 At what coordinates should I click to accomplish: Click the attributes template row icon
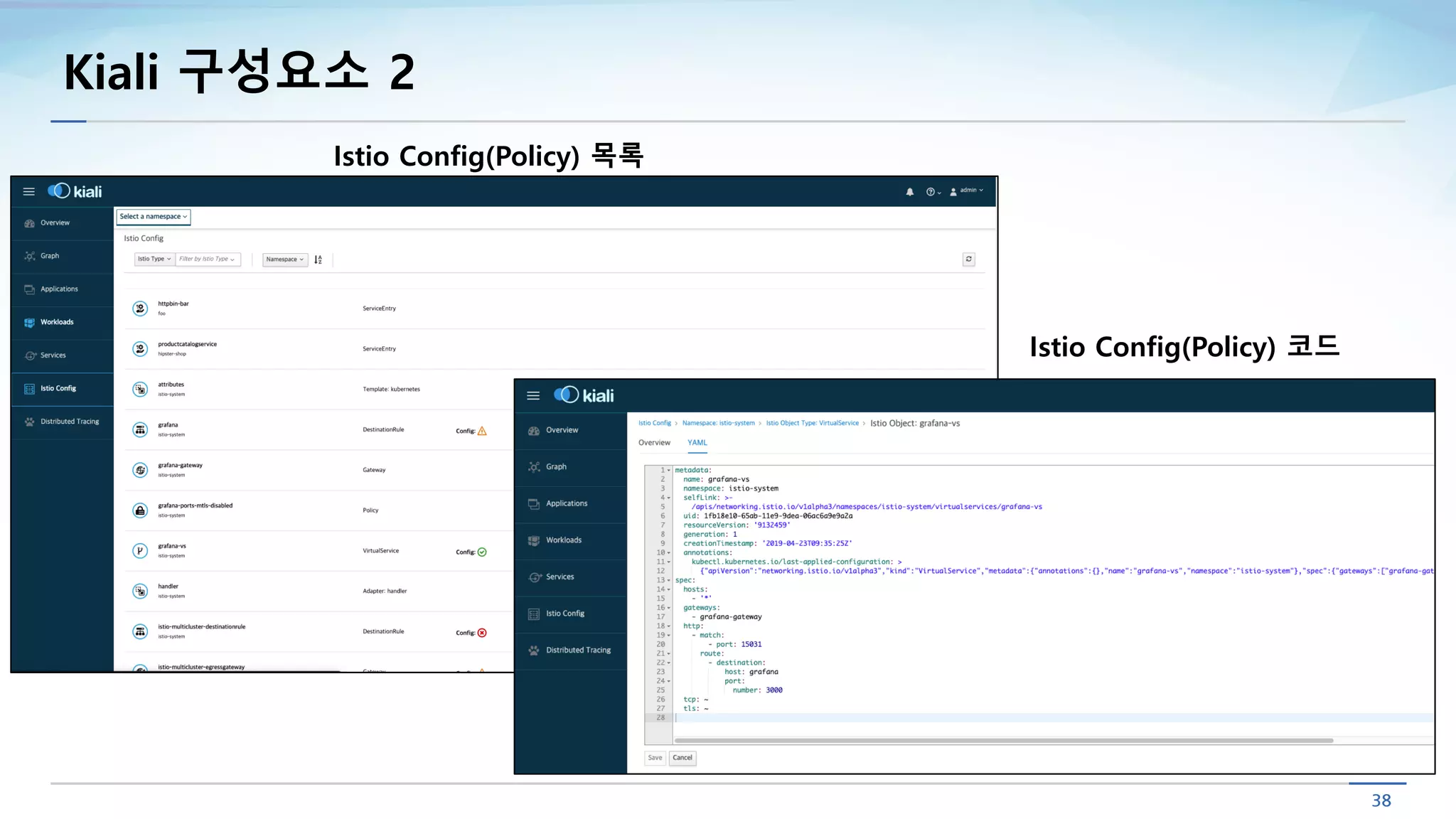(x=140, y=390)
